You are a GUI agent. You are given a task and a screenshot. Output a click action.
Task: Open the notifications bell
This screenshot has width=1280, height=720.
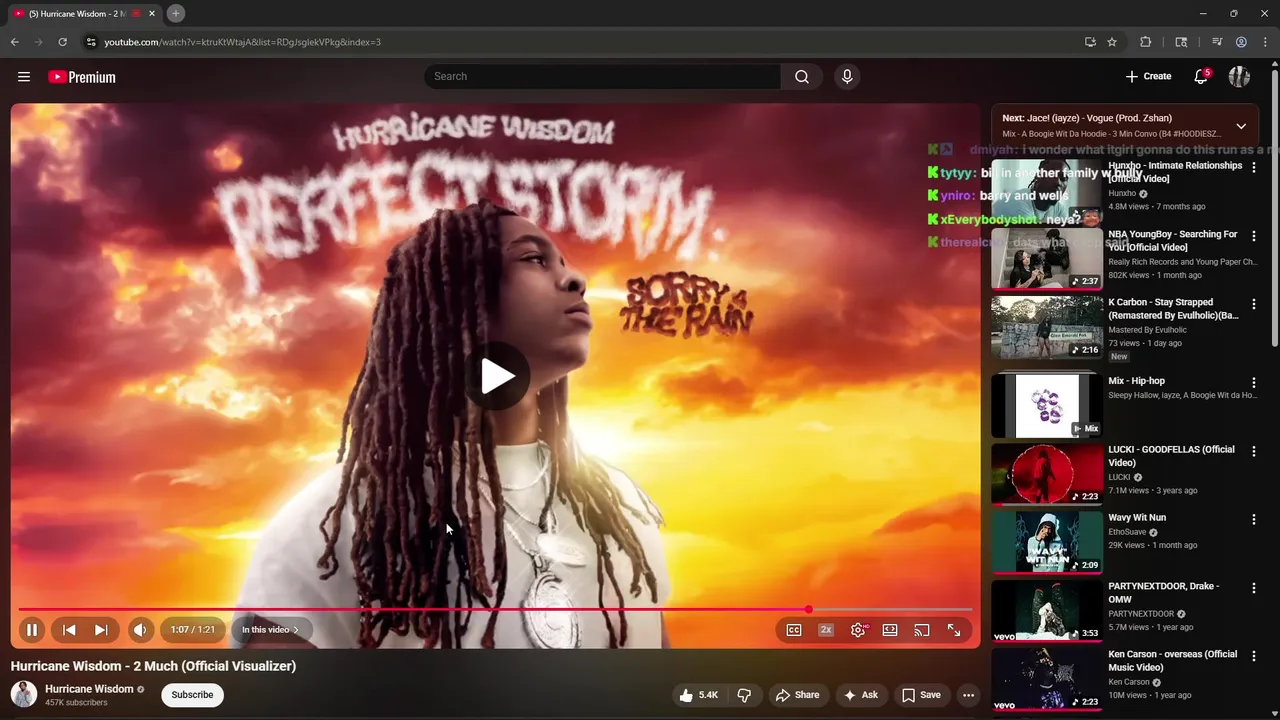(x=1201, y=77)
